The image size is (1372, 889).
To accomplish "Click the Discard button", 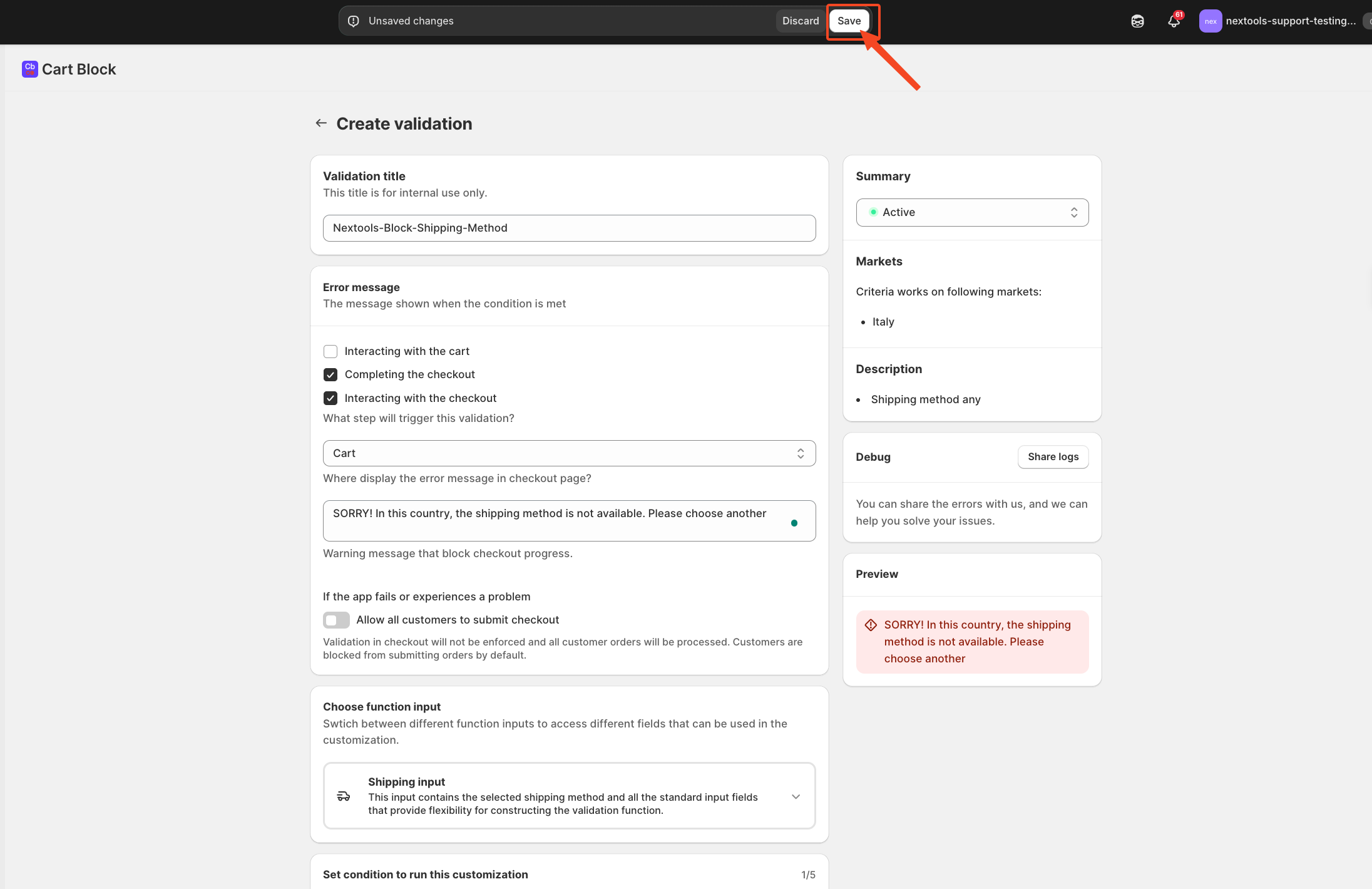I will tap(800, 21).
